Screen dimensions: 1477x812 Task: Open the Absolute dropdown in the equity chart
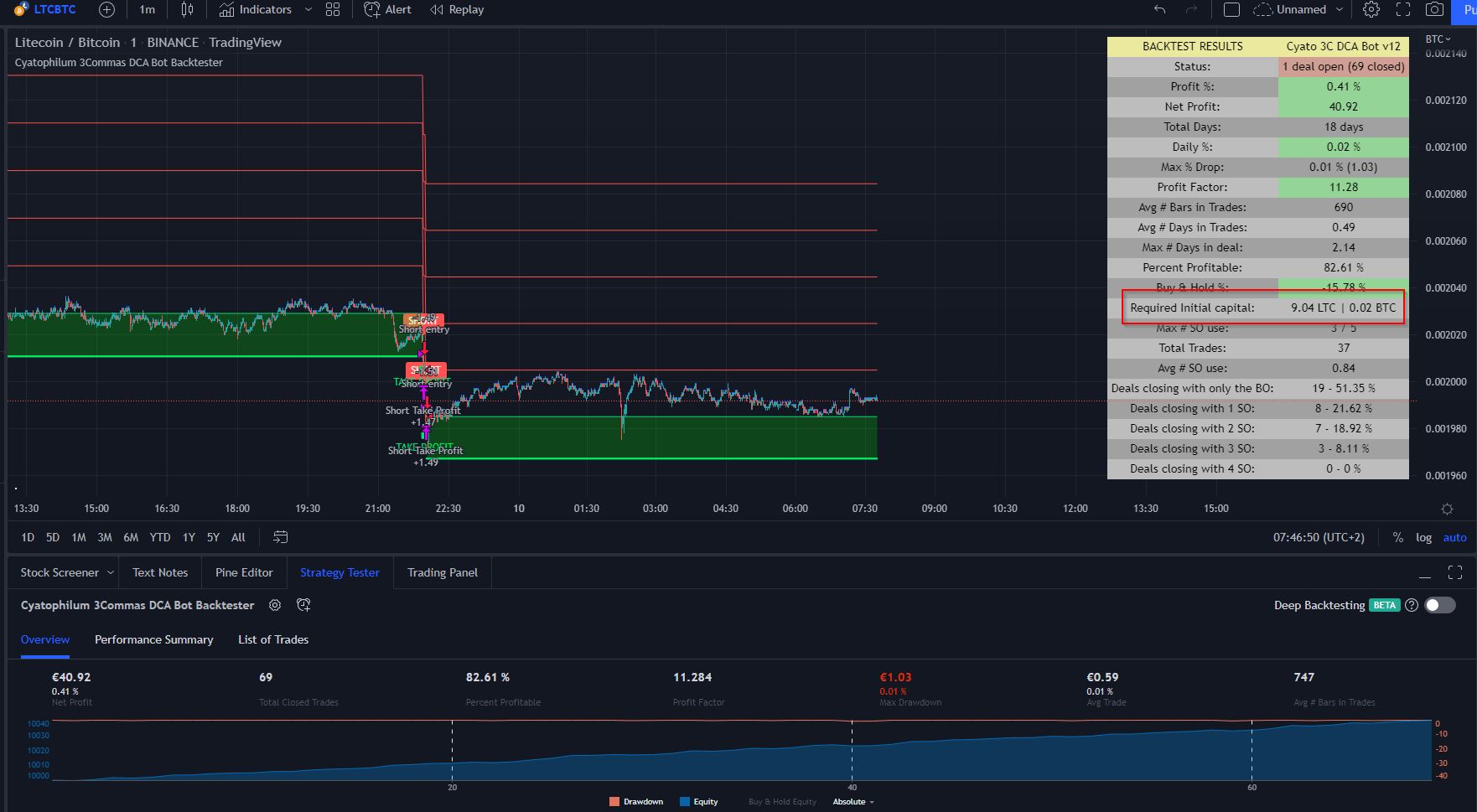point(852,801)
